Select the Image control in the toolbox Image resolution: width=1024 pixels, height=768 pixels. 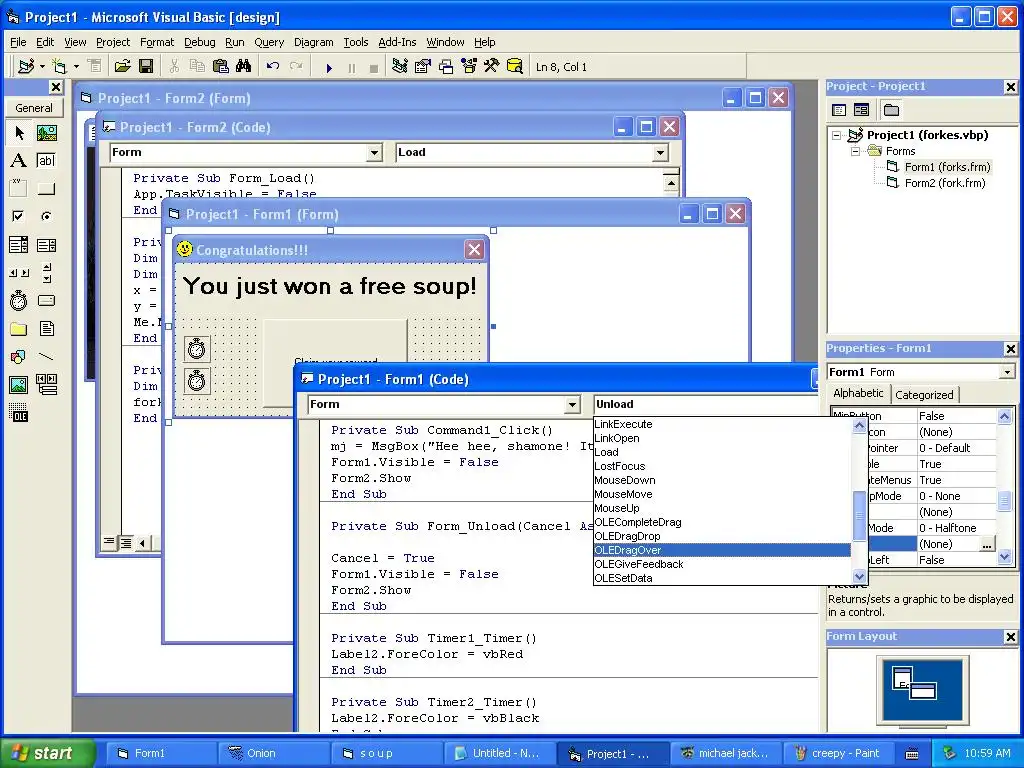19,385
